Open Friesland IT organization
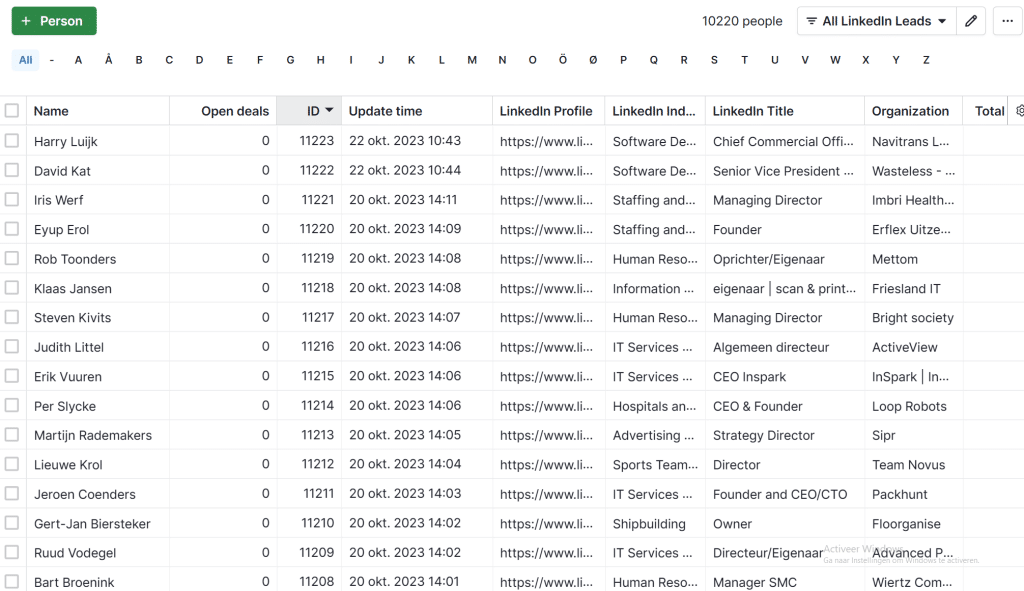The height and width of the screenshot is (591, 1024). point(906,289)
